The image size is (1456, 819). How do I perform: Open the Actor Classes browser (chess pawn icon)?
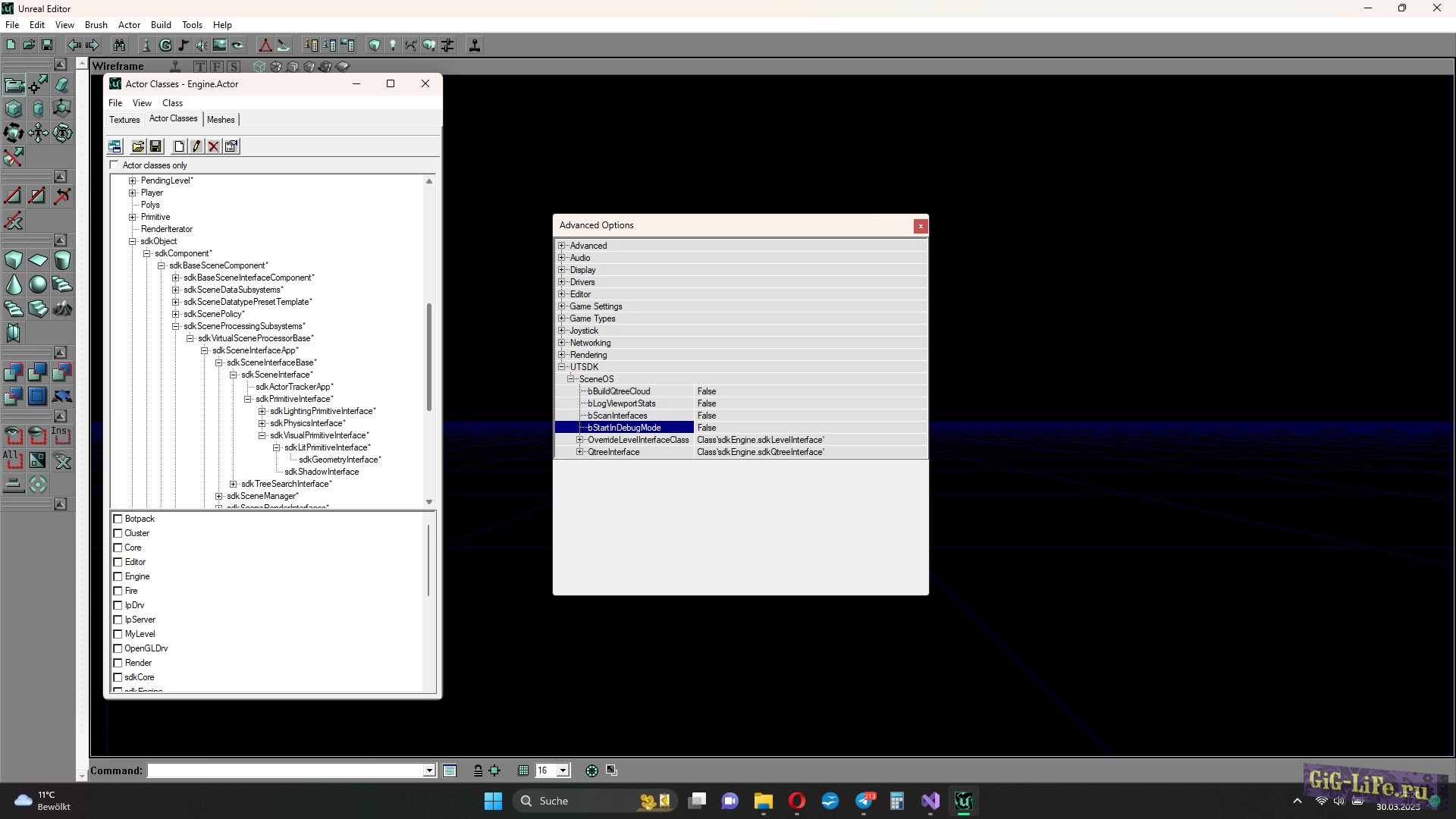[x=147, y=45]
